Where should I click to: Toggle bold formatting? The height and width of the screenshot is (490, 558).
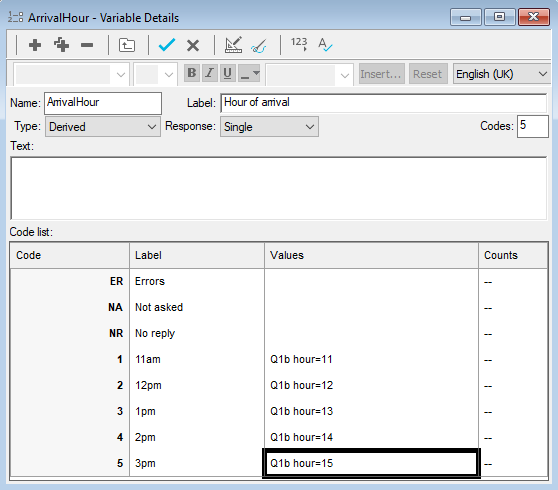coord(191,73)
